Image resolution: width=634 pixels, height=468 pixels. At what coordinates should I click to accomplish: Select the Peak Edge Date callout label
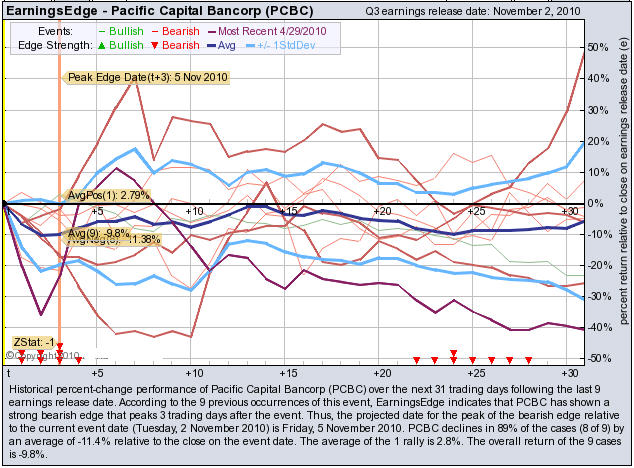pyautogui.click(x=147, y=77)
